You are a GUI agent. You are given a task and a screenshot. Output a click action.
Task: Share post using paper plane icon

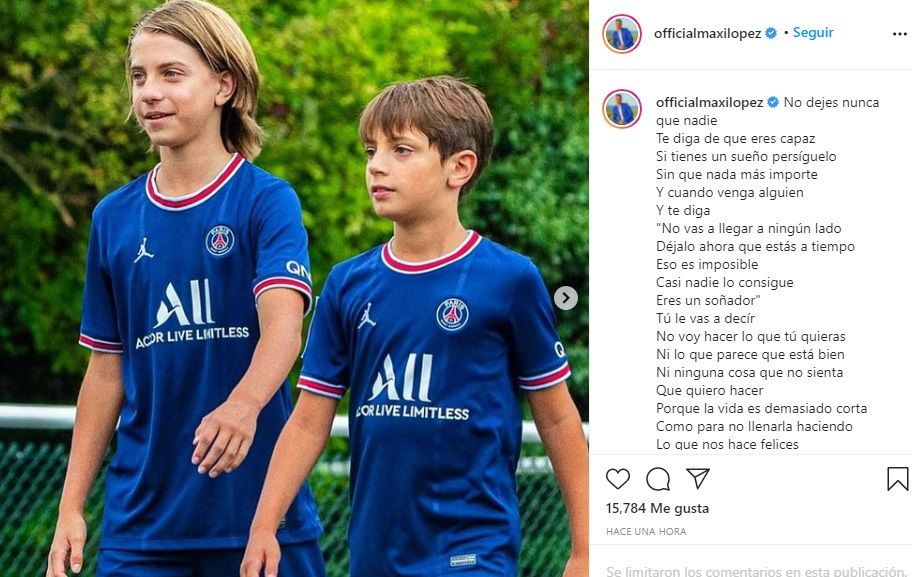(697, 478)
